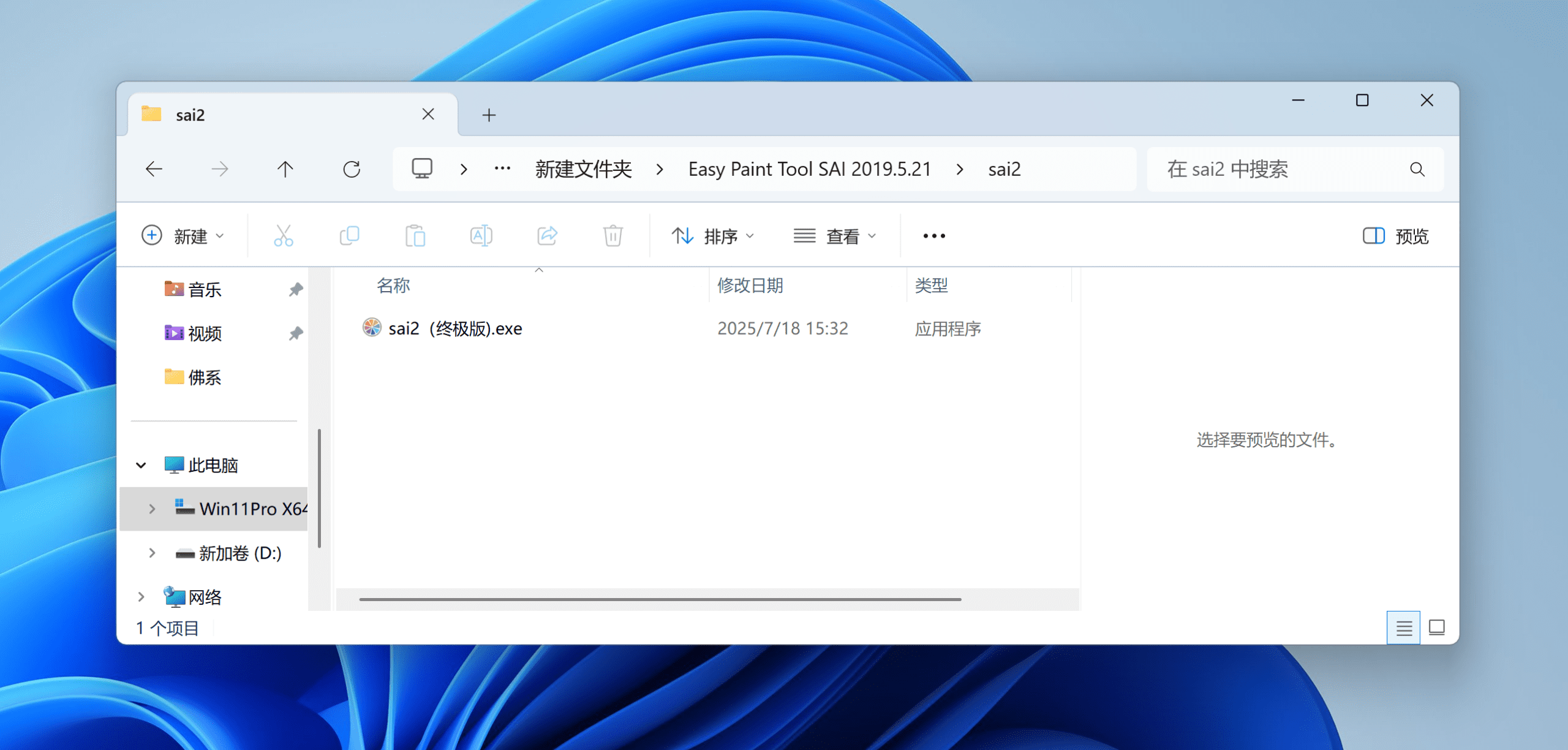Click the Rename icon
1568x750 pixels.
(x=481, y=236)
